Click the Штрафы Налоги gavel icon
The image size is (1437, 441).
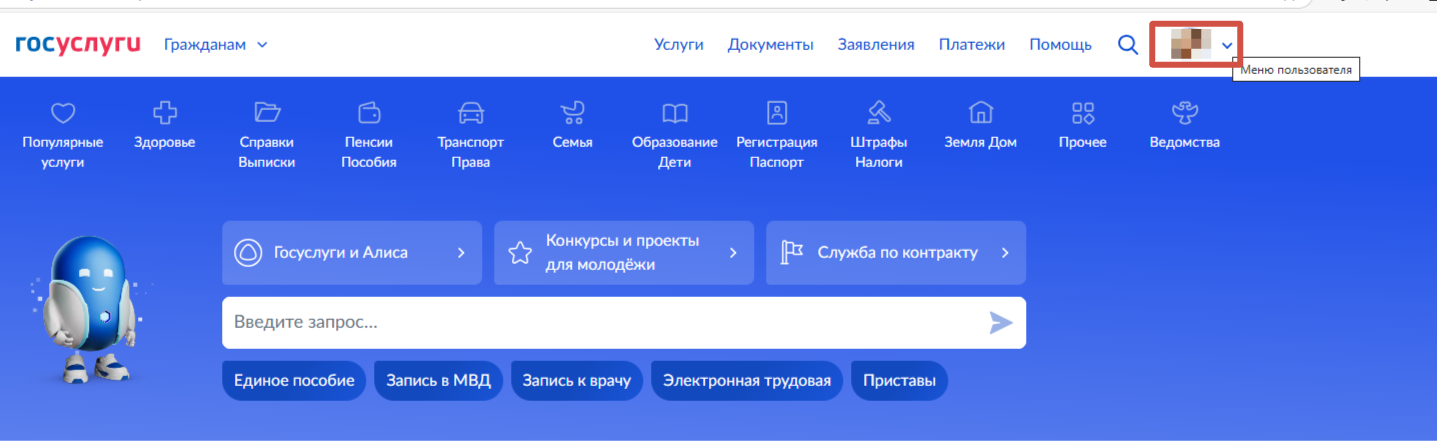click(x=878, y=112)
